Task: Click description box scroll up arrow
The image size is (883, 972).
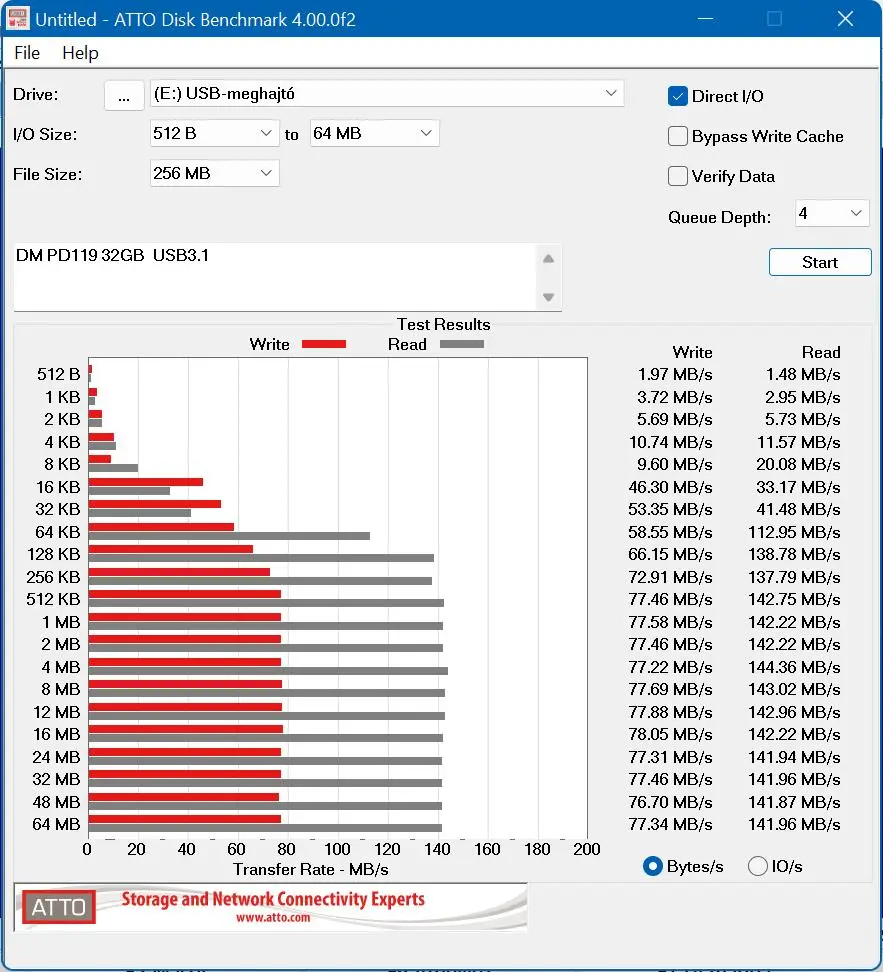Action: pos(548,259)
